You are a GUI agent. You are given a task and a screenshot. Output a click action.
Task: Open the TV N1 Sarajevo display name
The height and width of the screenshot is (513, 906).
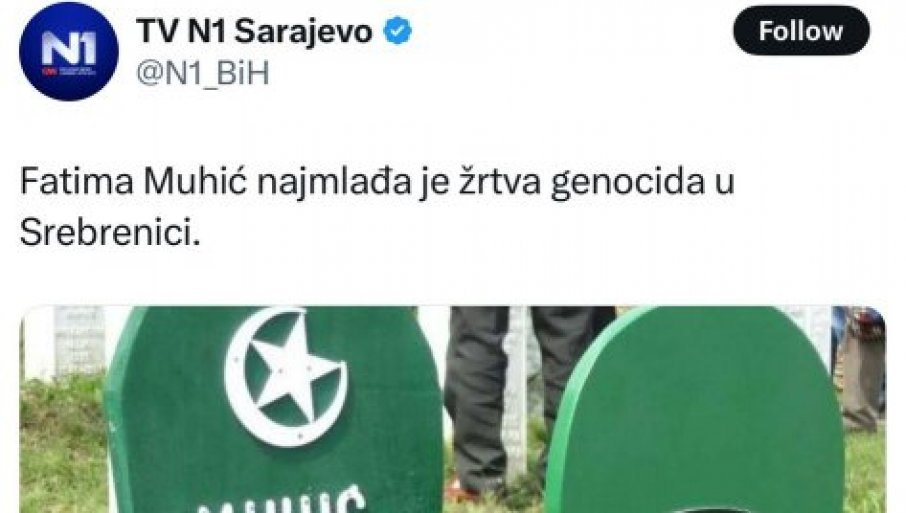click(254, 31)
